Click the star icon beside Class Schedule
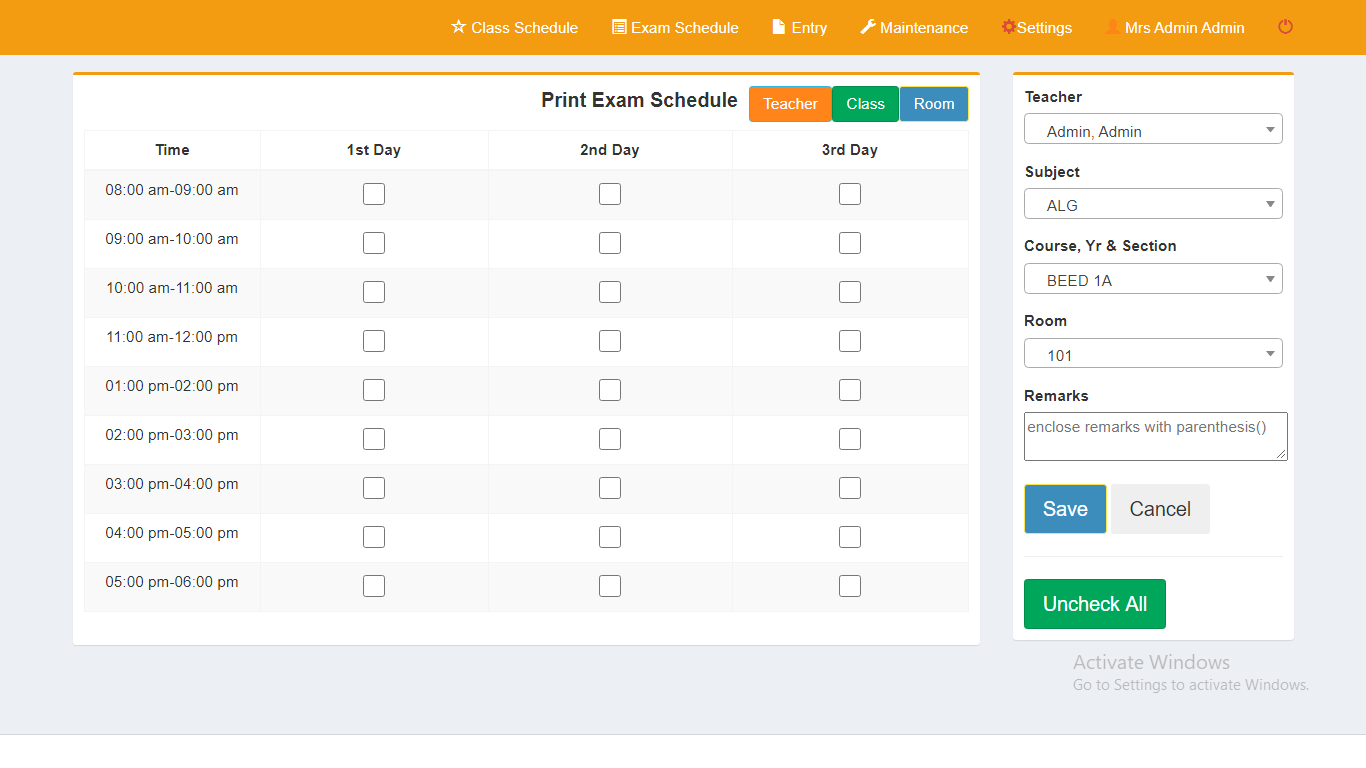 click(459, 27)
